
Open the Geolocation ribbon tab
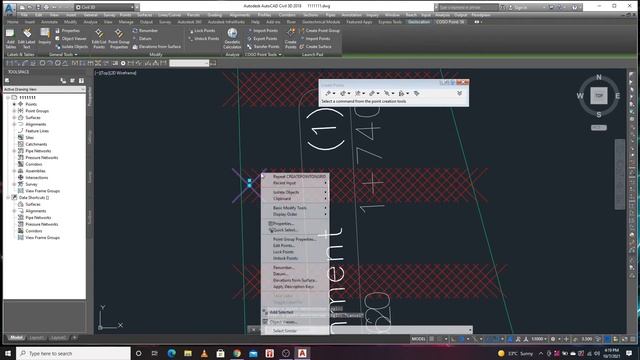[418, 22]
